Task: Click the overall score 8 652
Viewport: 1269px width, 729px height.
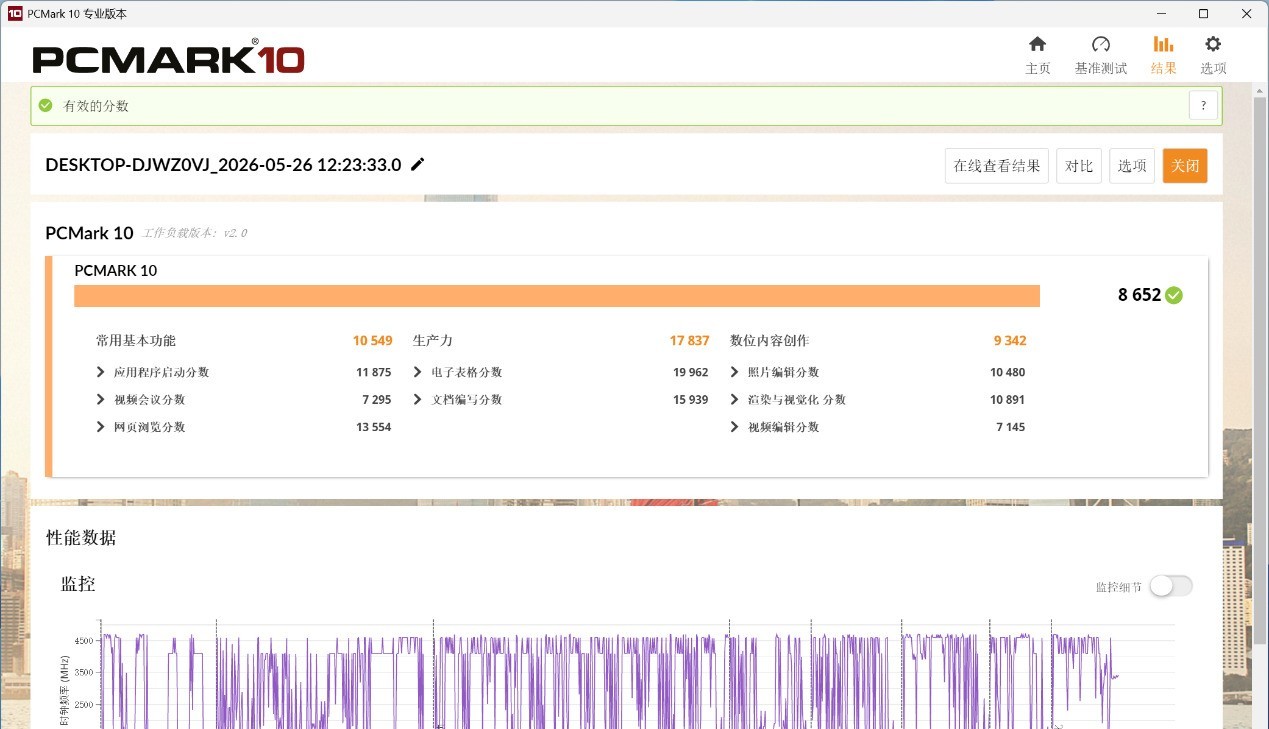Action: pos(1139,295)
